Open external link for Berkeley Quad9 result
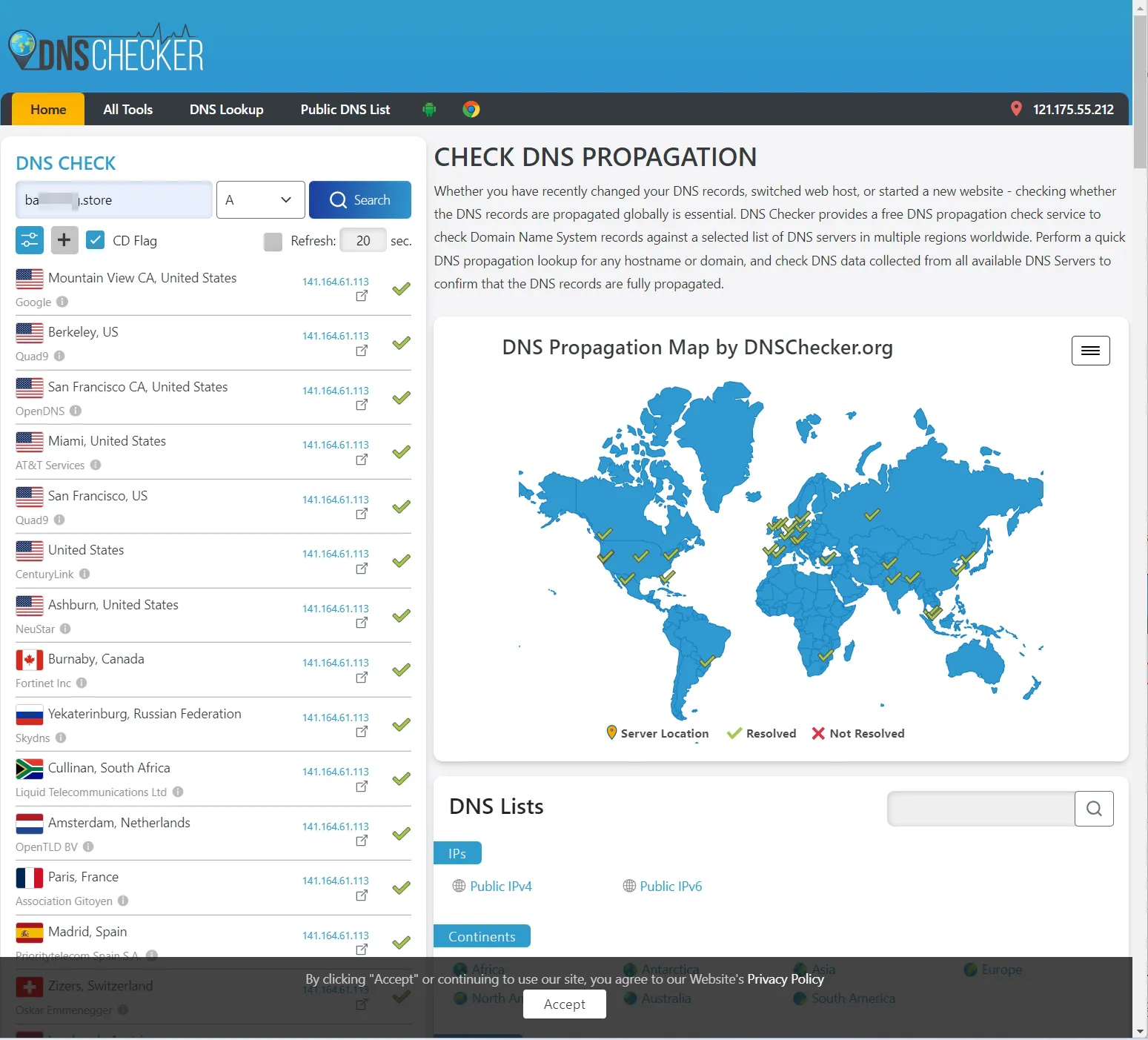Viewport: 1148px width, 1040px height. click(x=362, y=351)
